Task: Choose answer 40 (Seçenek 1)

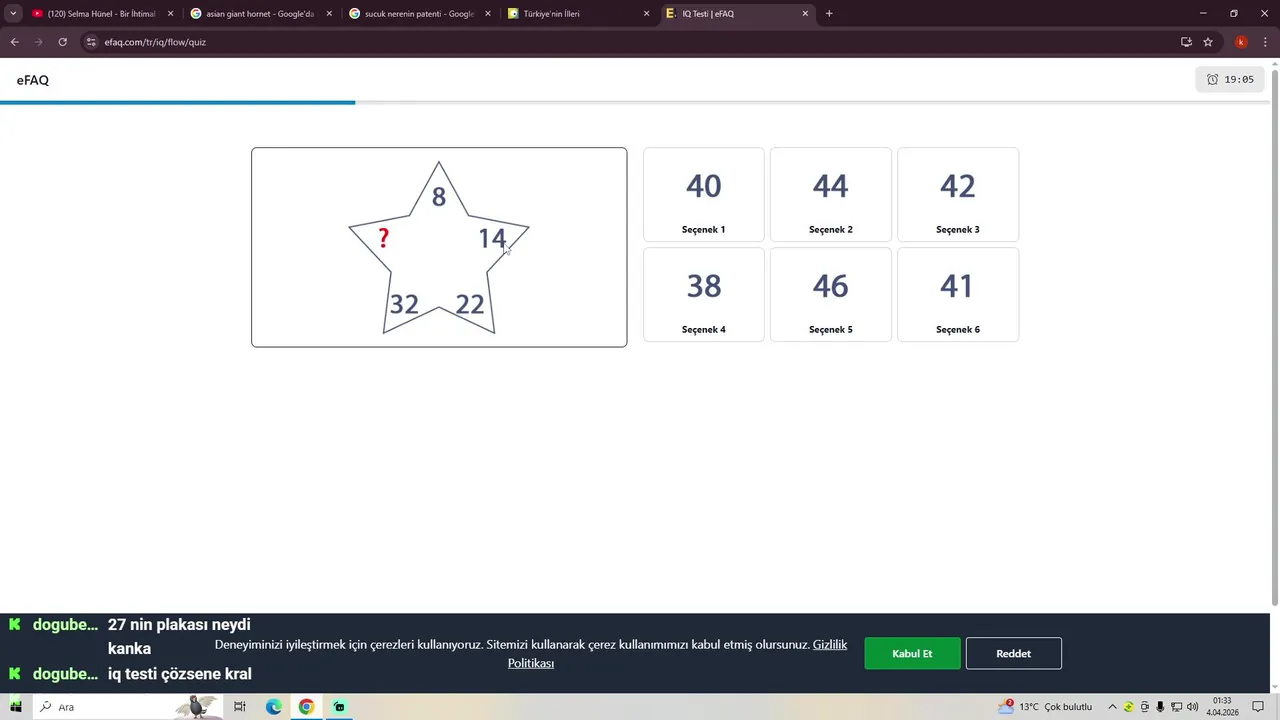Action: tap(704, 195)
